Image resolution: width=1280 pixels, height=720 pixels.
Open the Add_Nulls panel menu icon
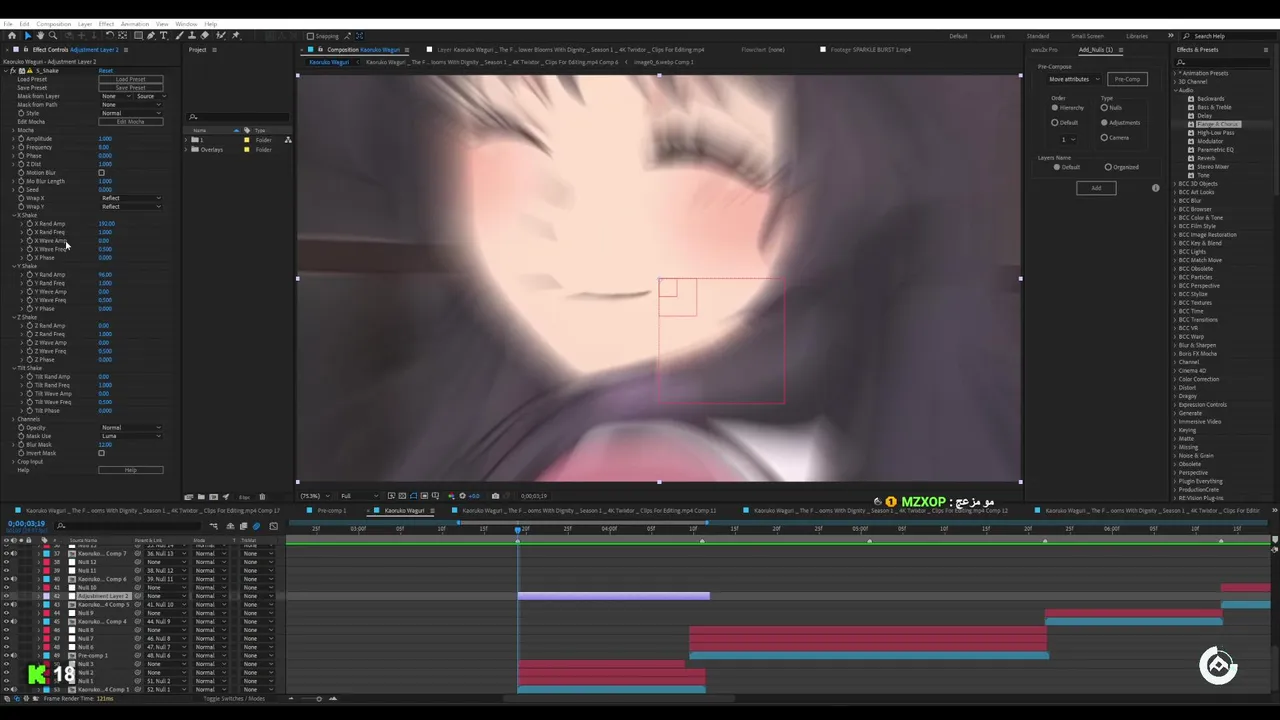[x=1120, y=49]
